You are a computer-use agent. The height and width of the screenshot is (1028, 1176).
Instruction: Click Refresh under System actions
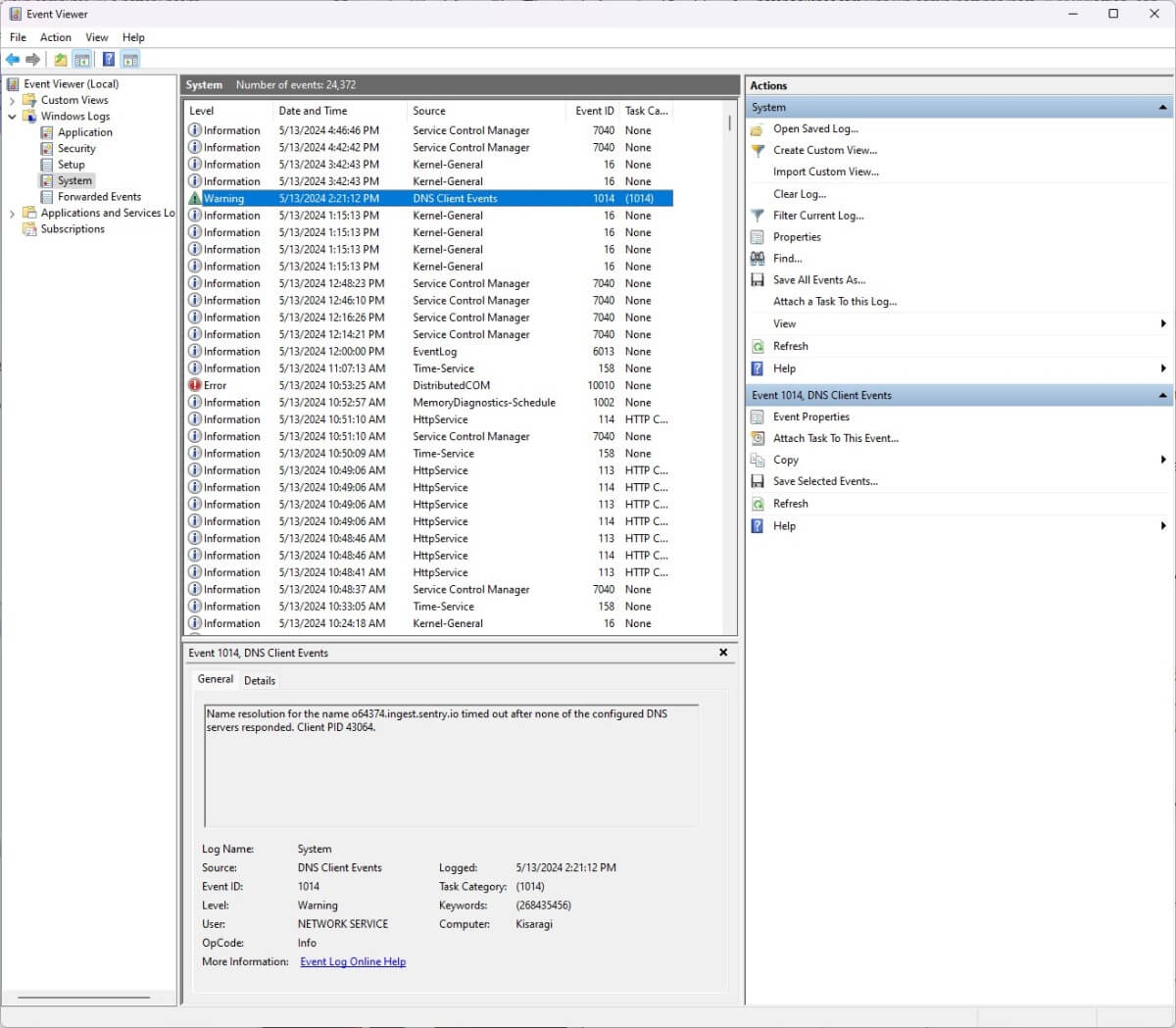click(x=791, y=347)
